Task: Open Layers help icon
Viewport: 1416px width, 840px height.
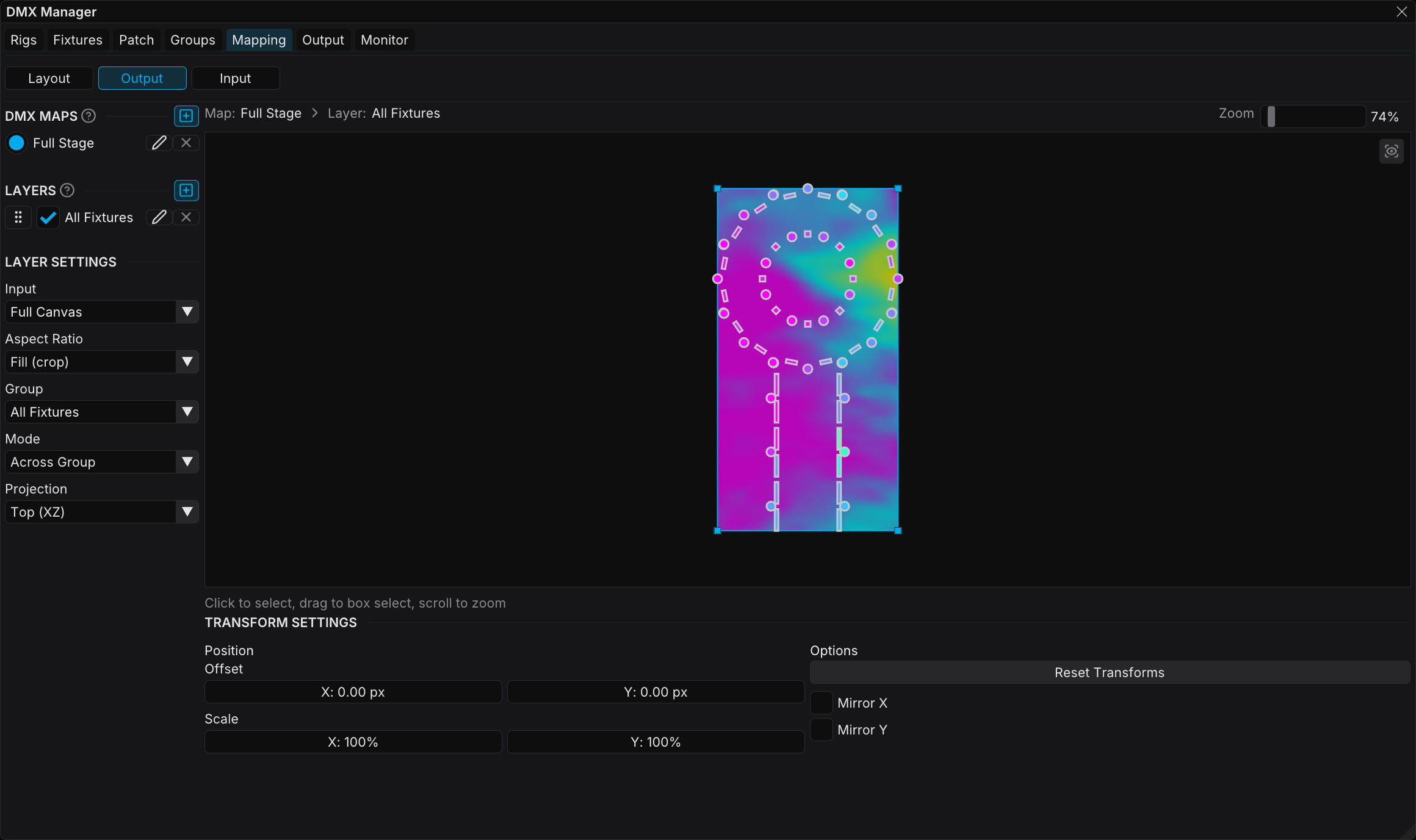Action: 67,190
